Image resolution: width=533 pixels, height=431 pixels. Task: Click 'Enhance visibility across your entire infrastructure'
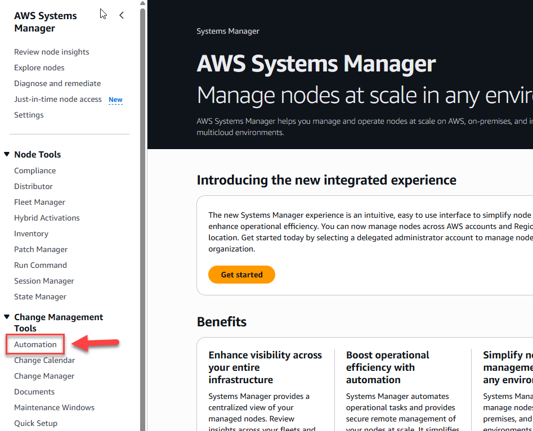pyautogui.click(x=265, y=367)
